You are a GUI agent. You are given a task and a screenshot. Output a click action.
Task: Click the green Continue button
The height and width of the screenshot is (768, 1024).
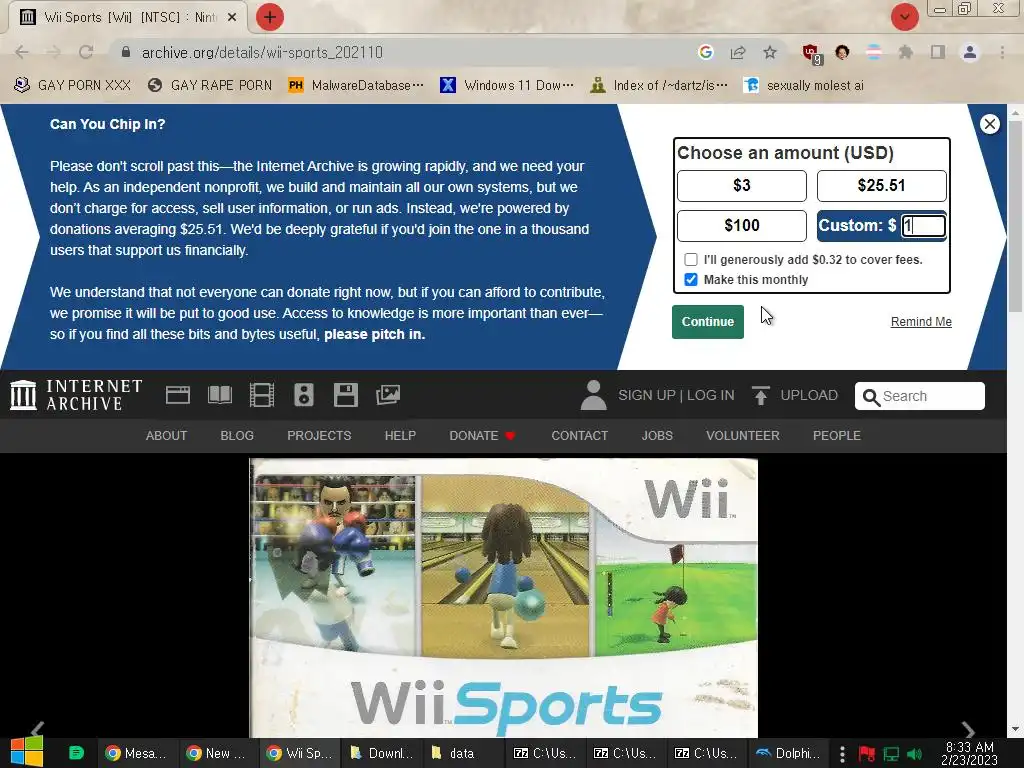[x=708, y=322]
